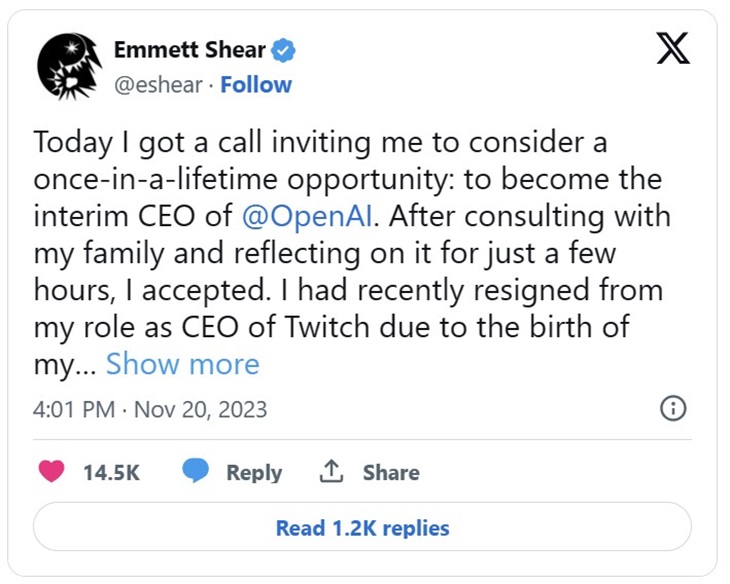The width and height of the screenshot is (730, 584).
Task: Click the 4:01 PM time text
Action: [71, 410]
